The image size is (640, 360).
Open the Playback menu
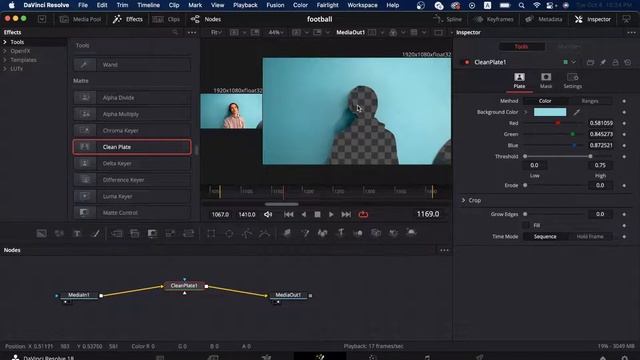pos(245,5)
